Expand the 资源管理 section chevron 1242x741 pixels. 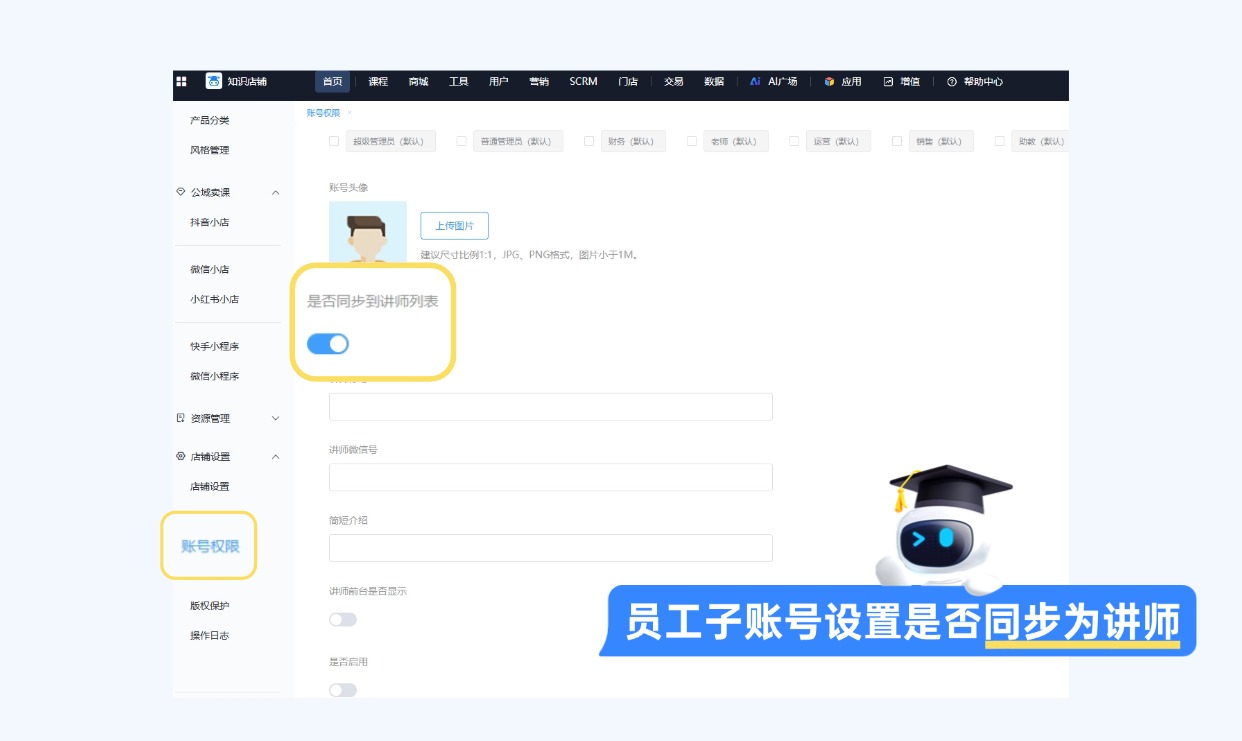click(x=276, y=418)
